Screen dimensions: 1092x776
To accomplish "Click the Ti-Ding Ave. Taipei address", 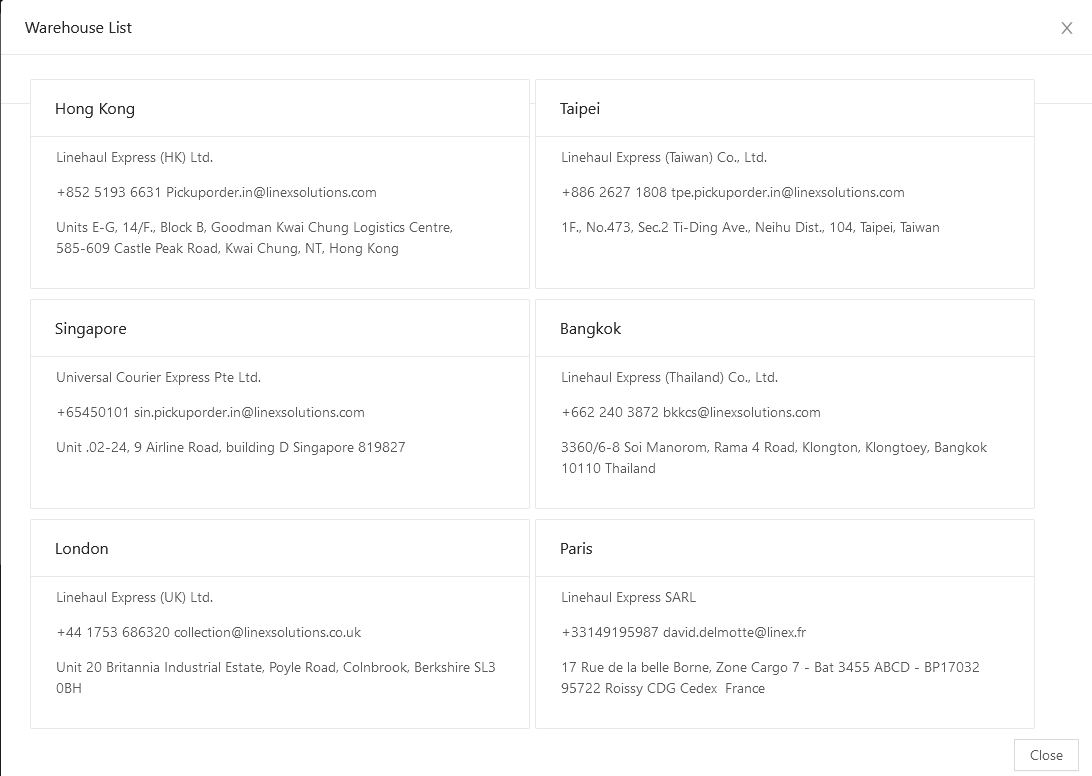I will 750,227.
